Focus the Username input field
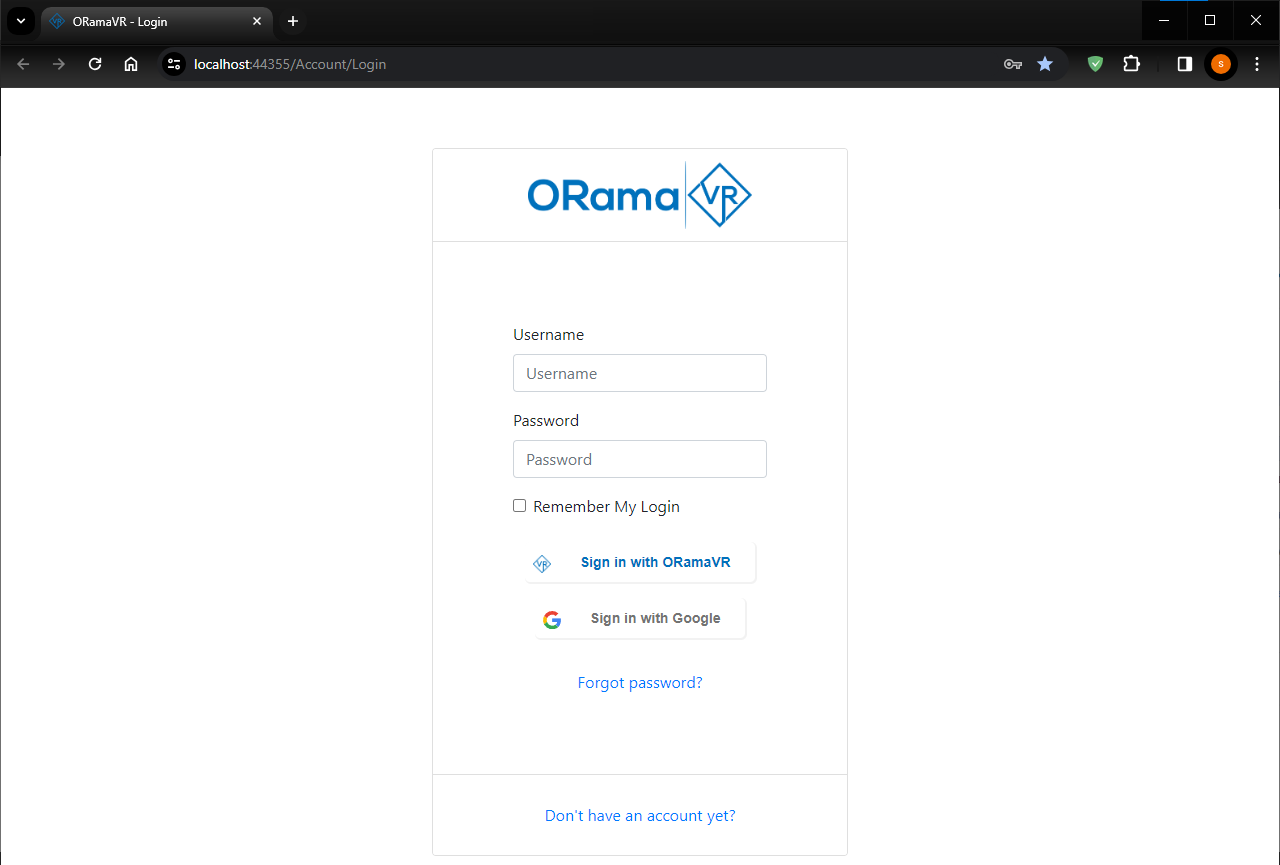Image resolution: width=1280 pixels, height=865 pixels. point(640,373)
